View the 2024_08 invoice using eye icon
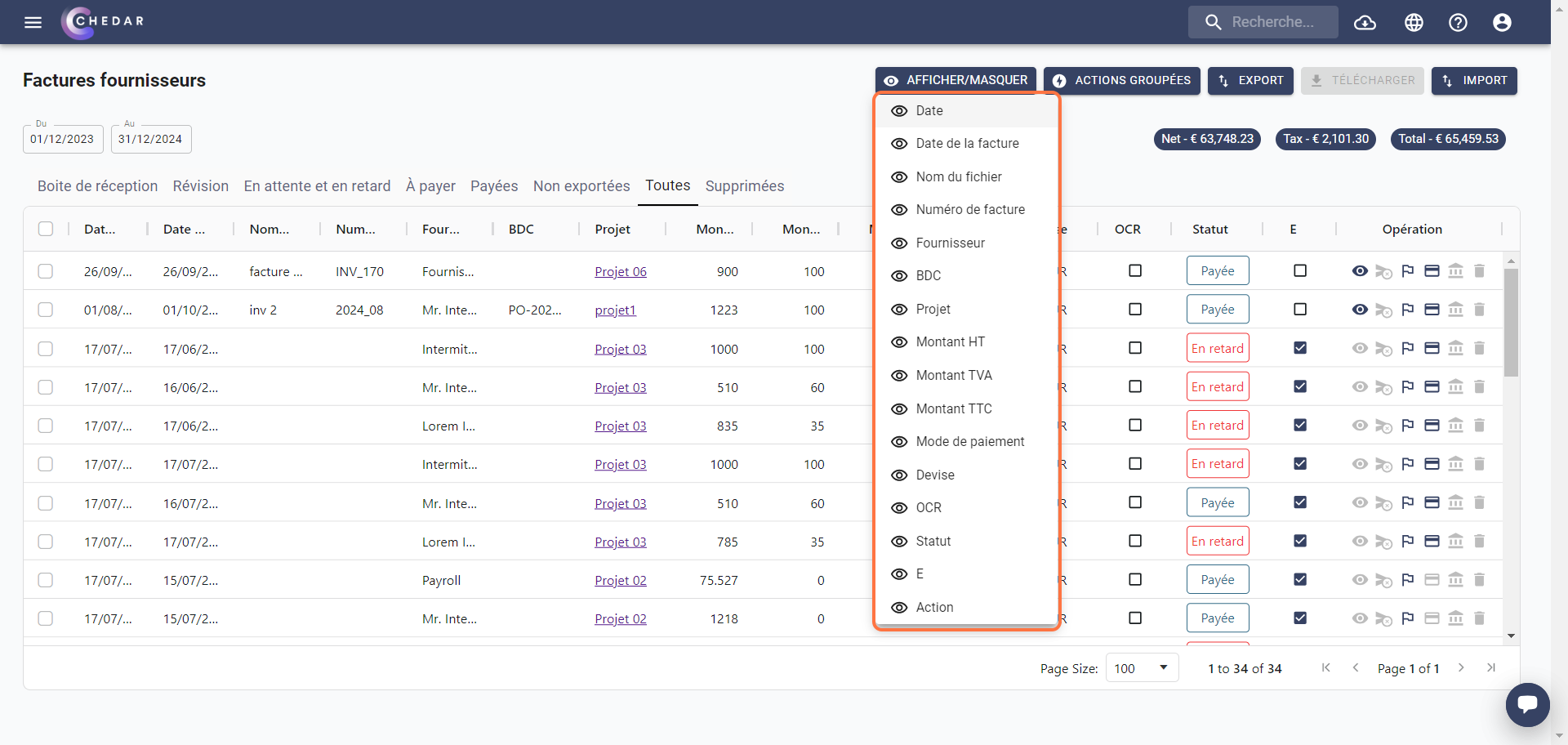1568x745 pixels. pyautogui.click(x=1360, y=310)
